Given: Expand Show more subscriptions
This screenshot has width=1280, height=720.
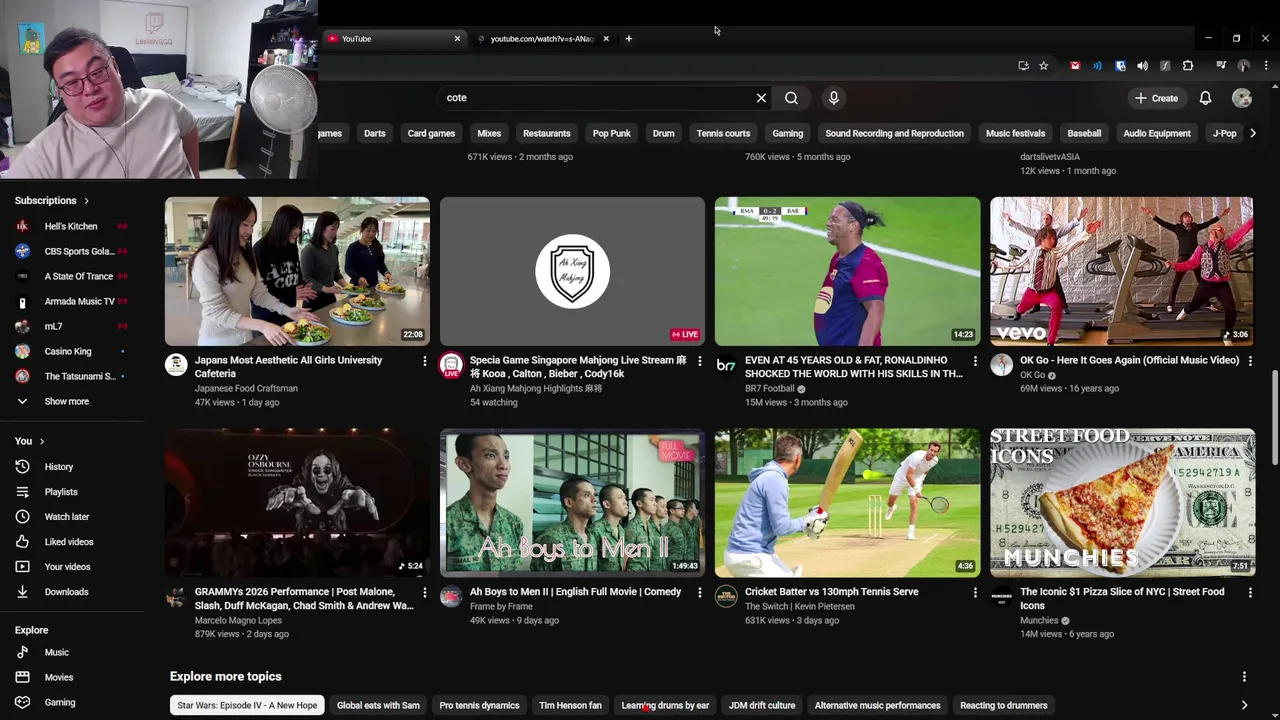Looking at the screenshot, I should [x=67, y=401].
